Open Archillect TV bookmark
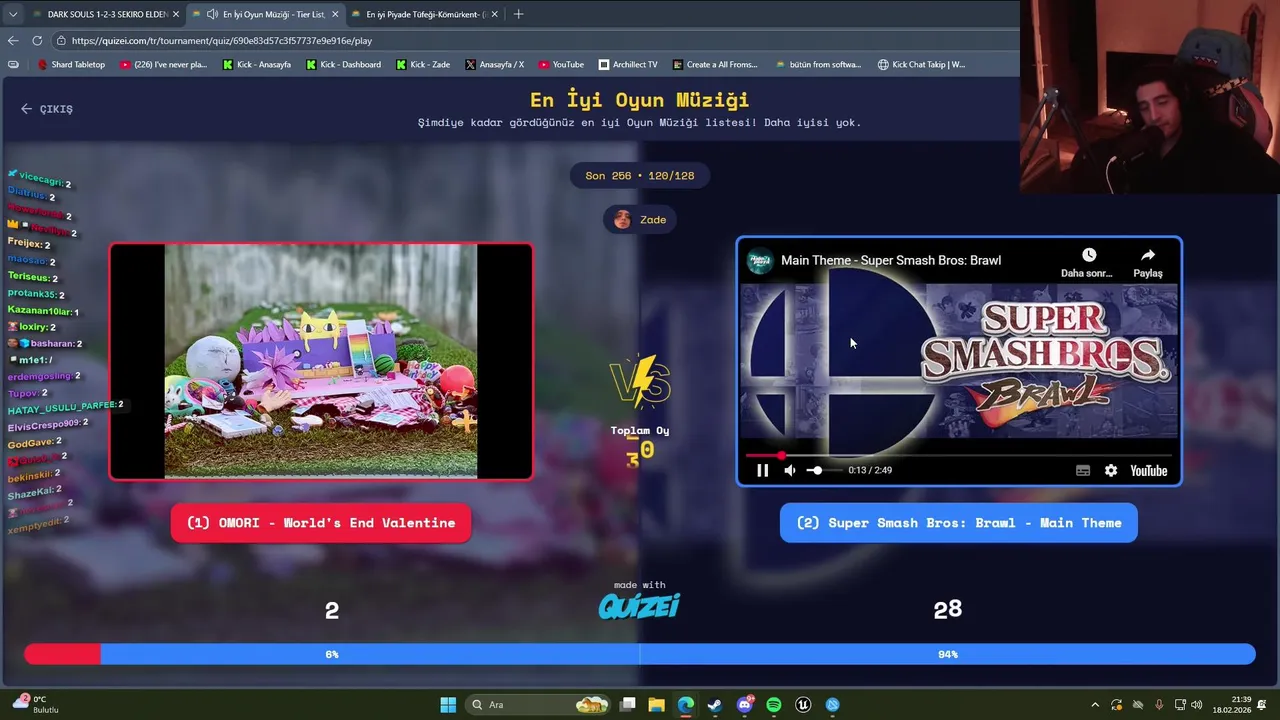The width and height of the screenshot is (1280, 720). click(628, 65)
